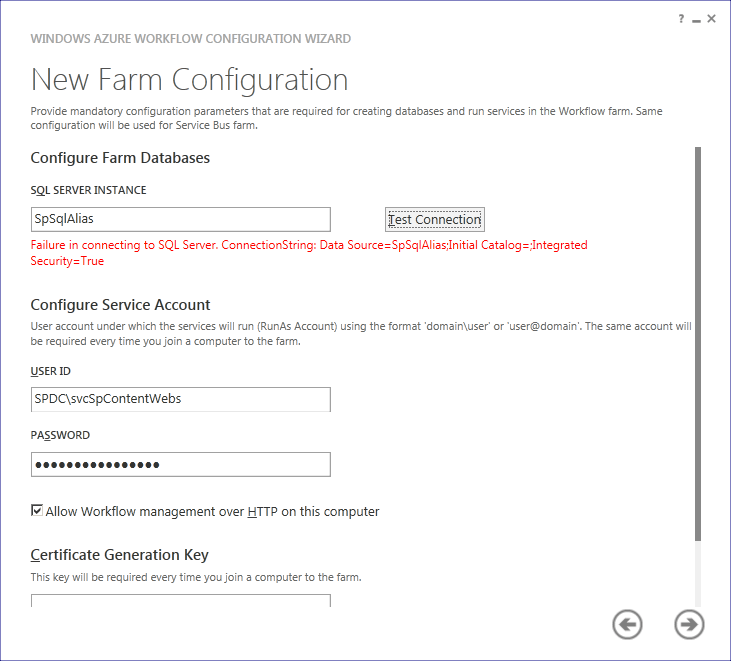Screen dimensions: 731x661
Task: Click the SQL SERVER INSTANCE label
Action: (88, 190)
